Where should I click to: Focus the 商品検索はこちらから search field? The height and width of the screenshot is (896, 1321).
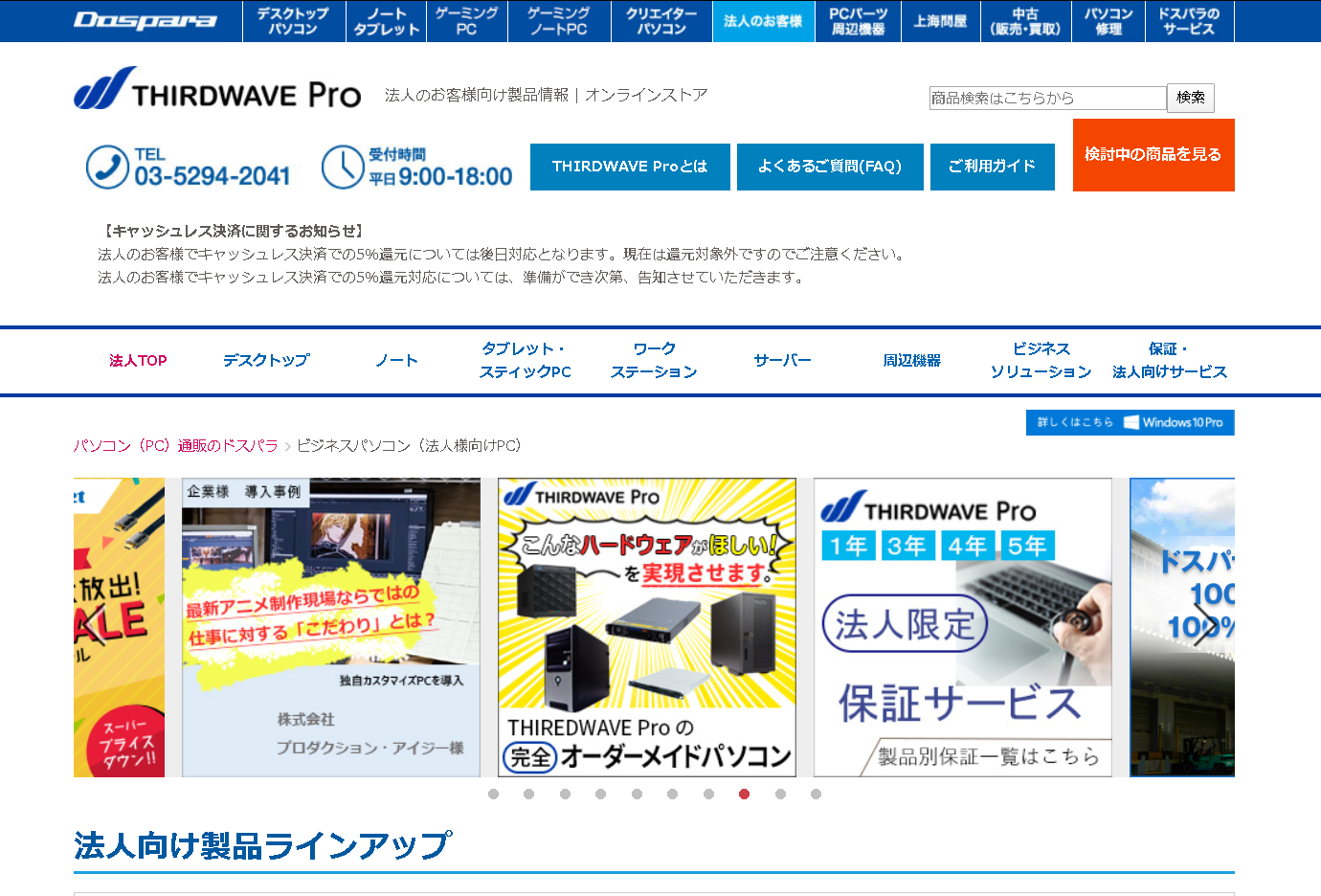click(x=1048, y=98)
